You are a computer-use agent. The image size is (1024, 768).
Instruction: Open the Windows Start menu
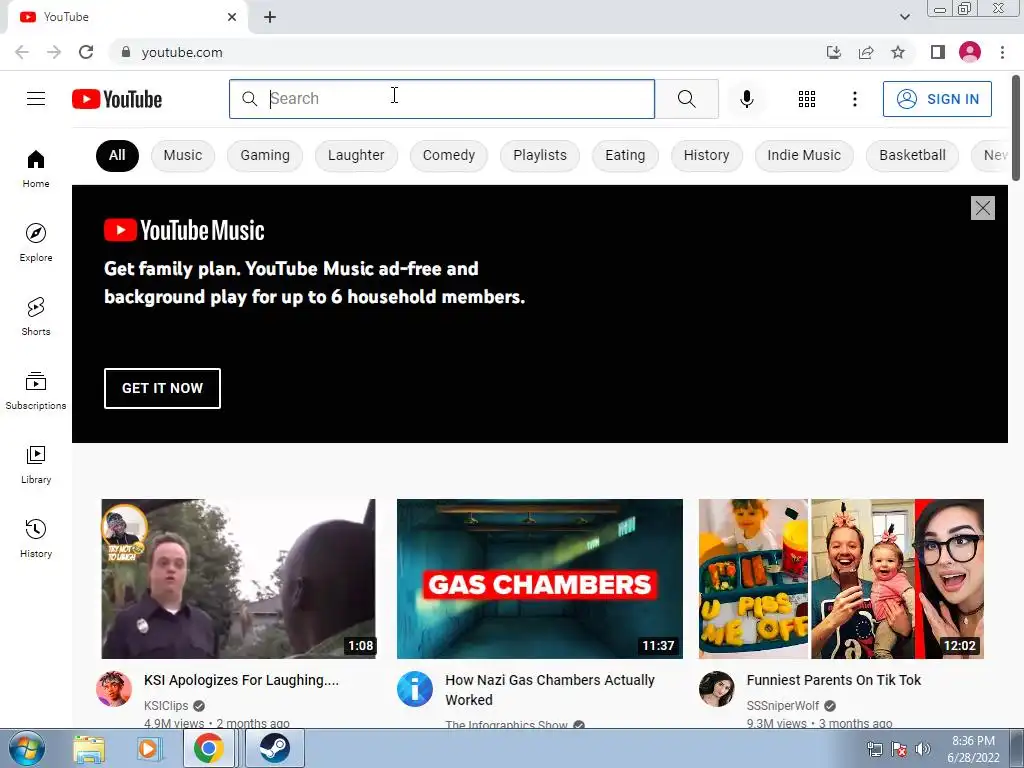[x=26, y=748]
